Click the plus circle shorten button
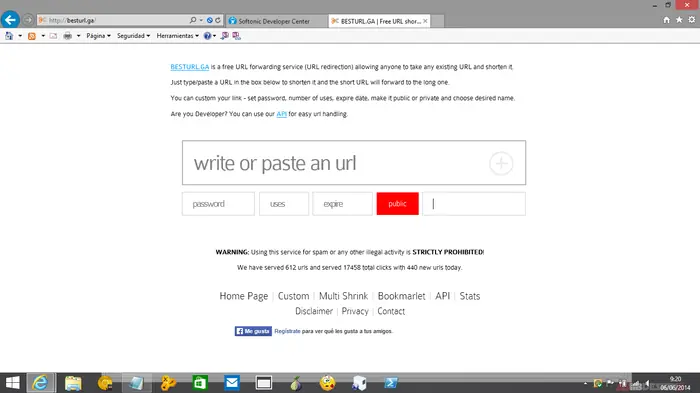The width and height of the screenshot is (700, 393). click(x=501, y=163)
